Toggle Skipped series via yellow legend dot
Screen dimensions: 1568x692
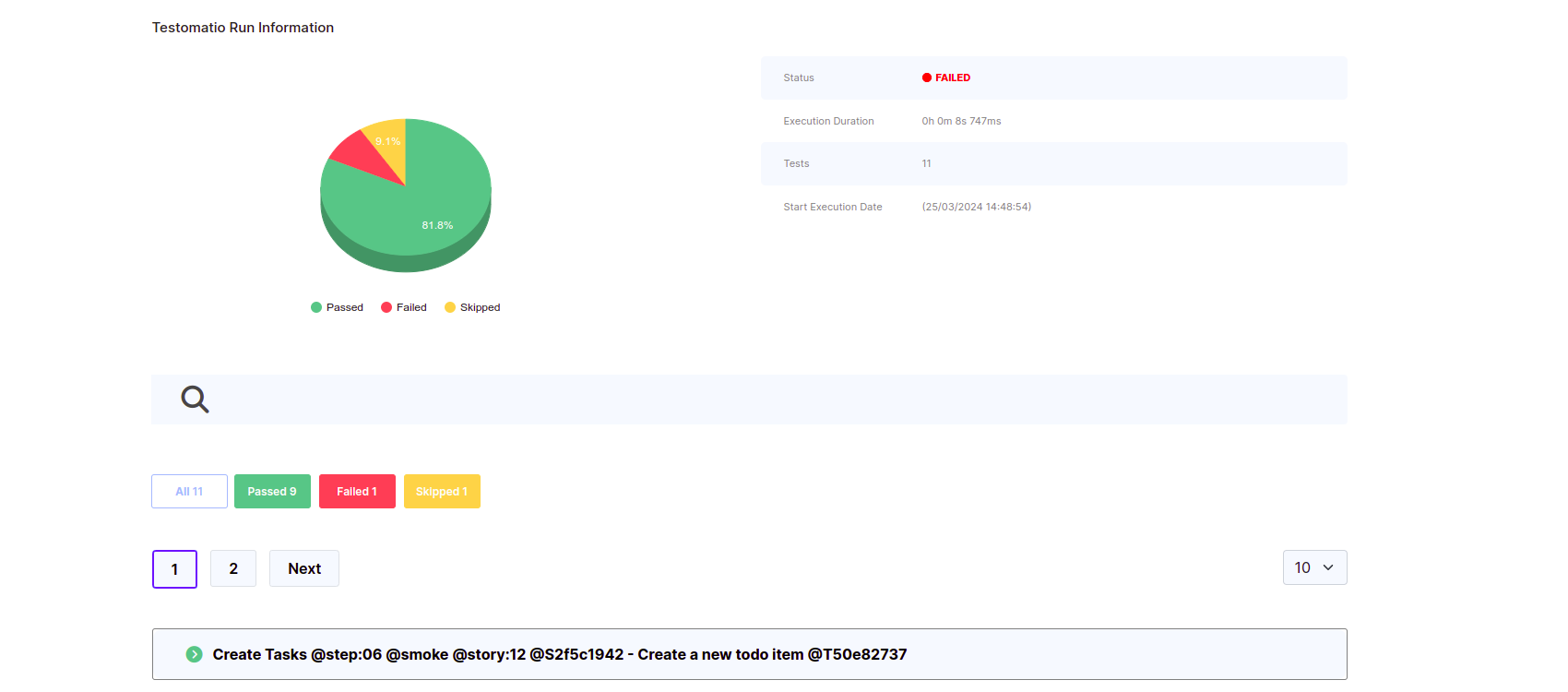tap(450, 307)
